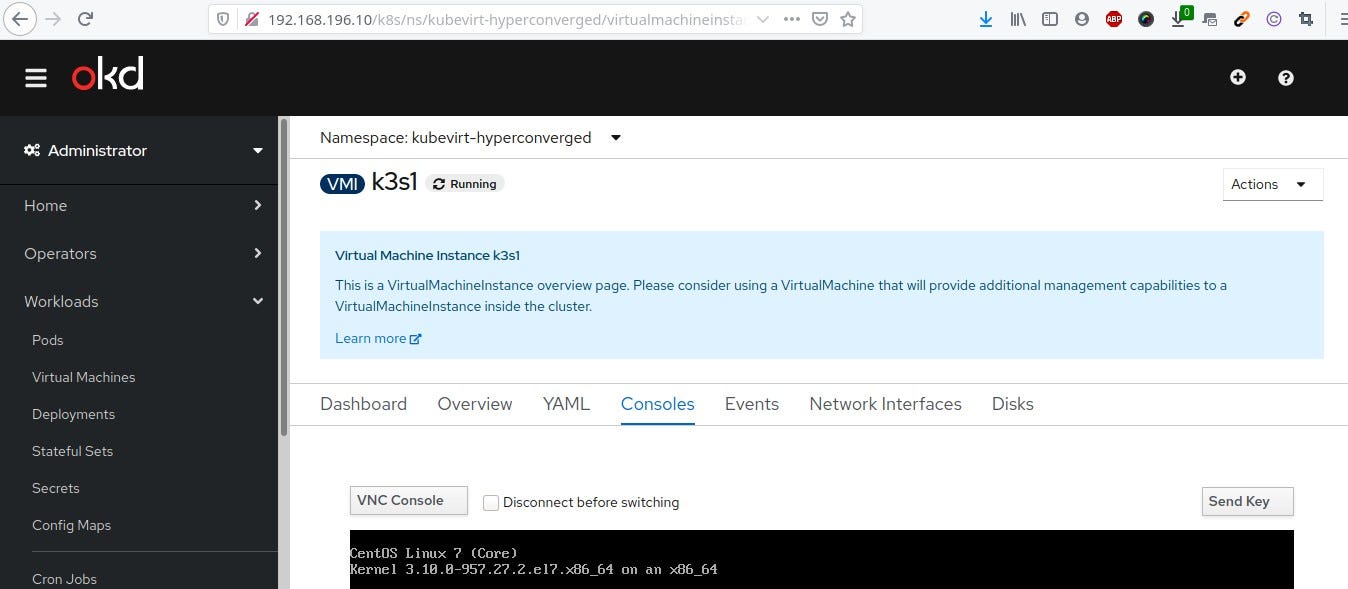The width and height of the screenshot is (1348, 589).
Task: Open the Send Key dropdown
Action: [1248, 501]
